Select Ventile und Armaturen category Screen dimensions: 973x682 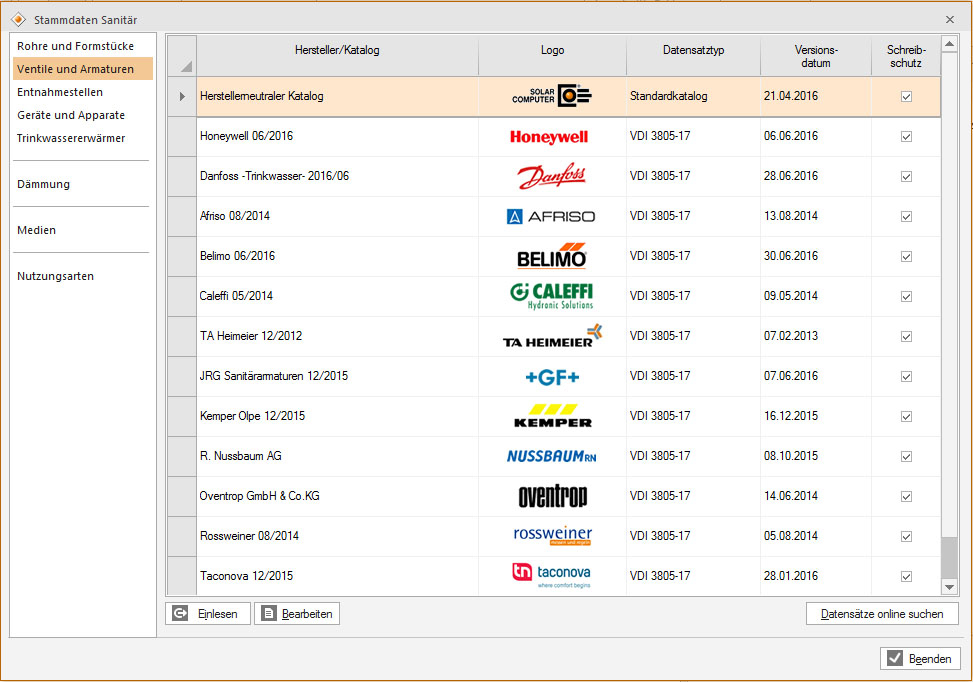pyautogui.click(x=83, y=69)
